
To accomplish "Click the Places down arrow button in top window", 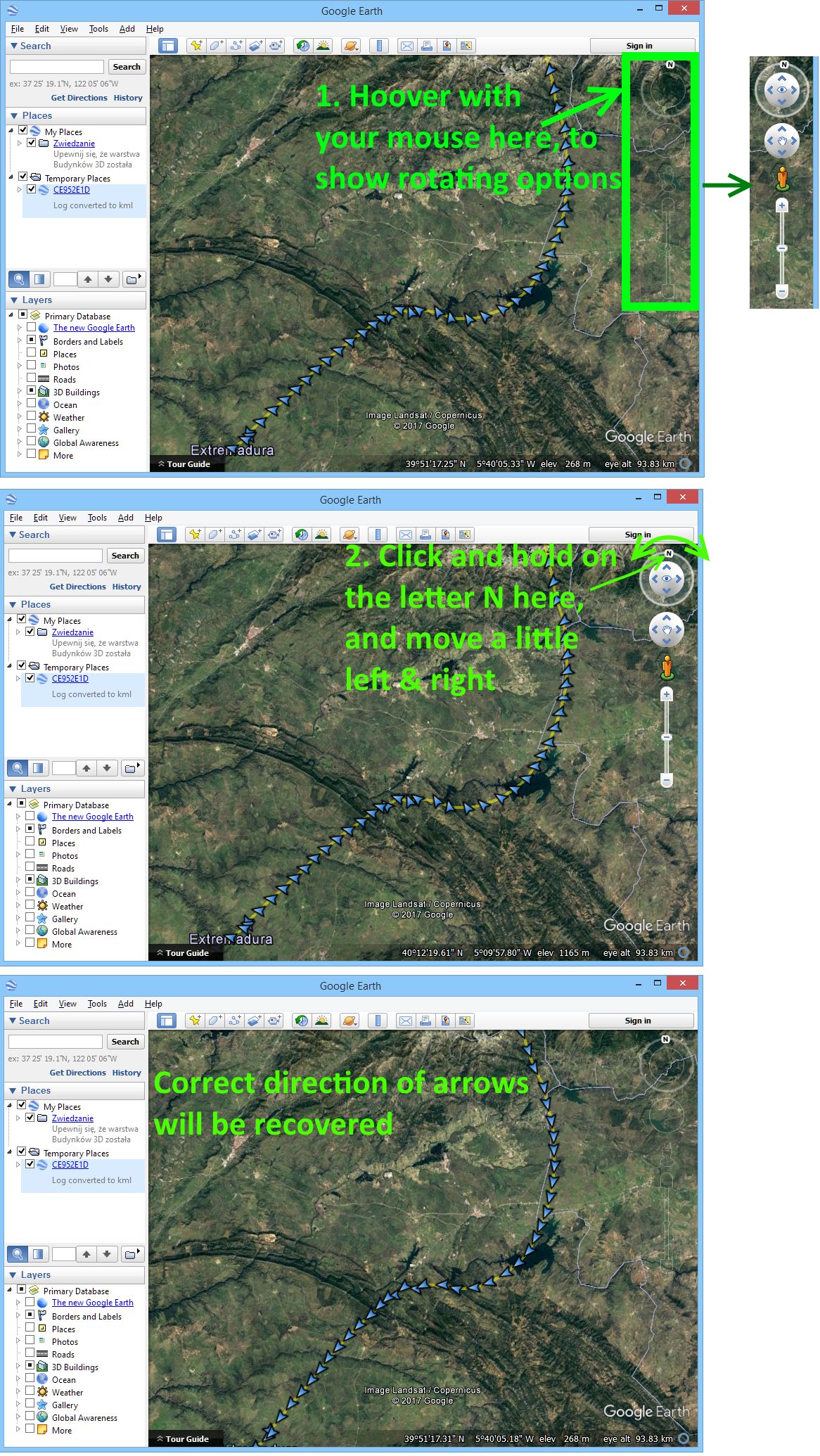I will coord(108,279).
